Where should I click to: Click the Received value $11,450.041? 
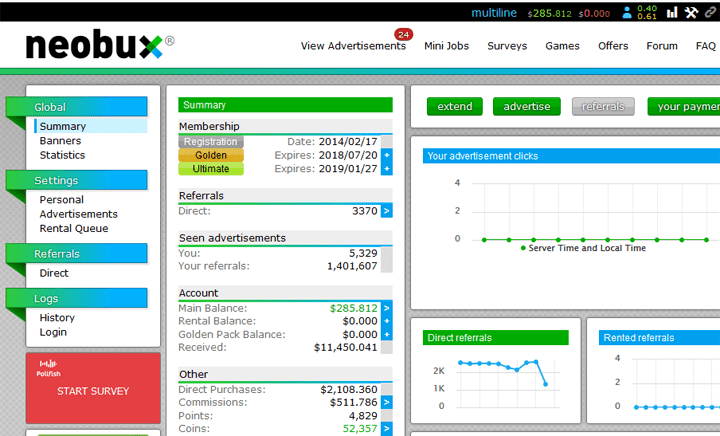(x=345, y=348)
